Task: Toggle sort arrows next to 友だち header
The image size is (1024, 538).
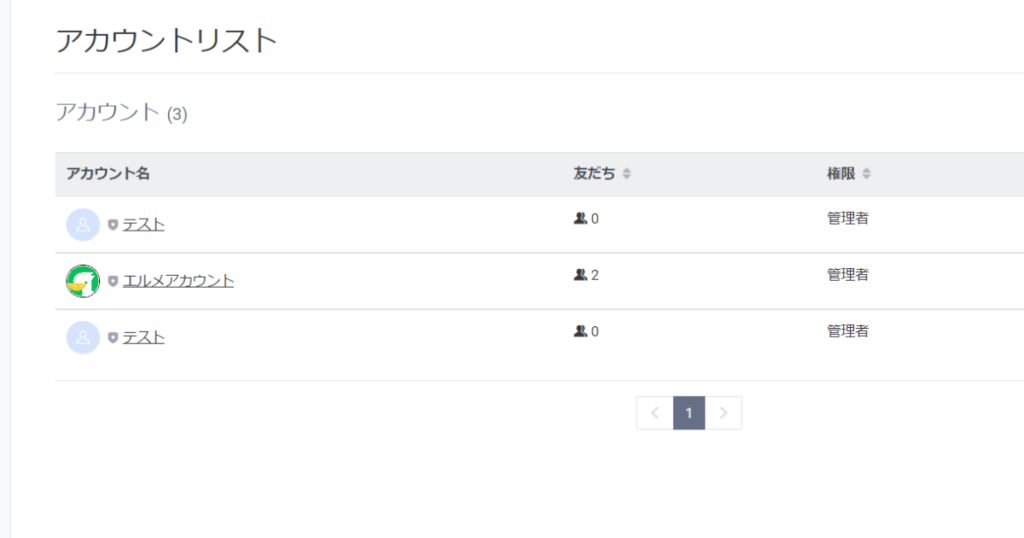Action: 627,174
